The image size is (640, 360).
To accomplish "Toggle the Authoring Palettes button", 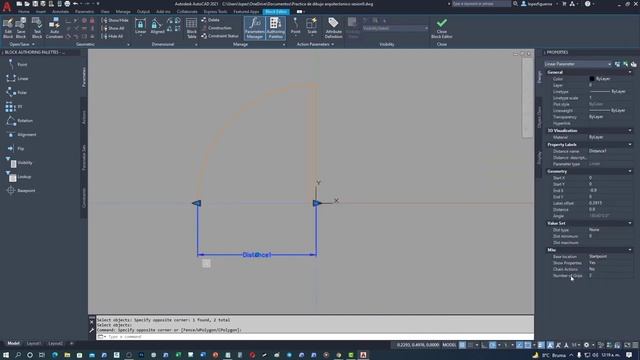I will (276, 28).
